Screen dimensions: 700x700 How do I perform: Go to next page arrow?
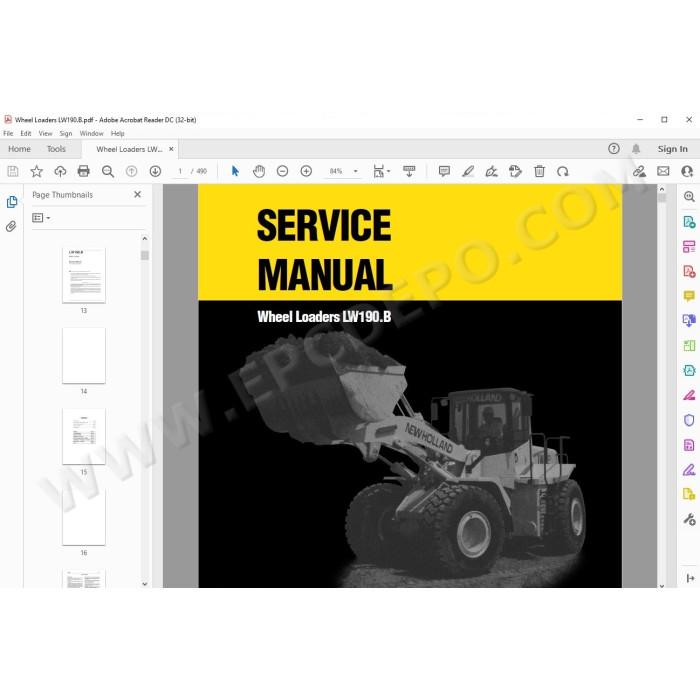155,171
